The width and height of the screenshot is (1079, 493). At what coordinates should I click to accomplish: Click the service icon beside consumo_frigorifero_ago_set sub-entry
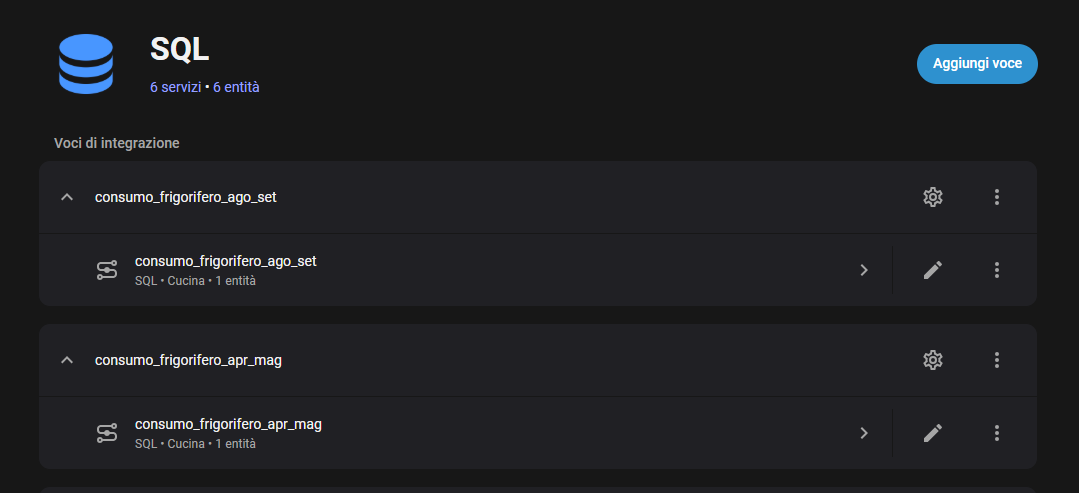coord(107,270)
